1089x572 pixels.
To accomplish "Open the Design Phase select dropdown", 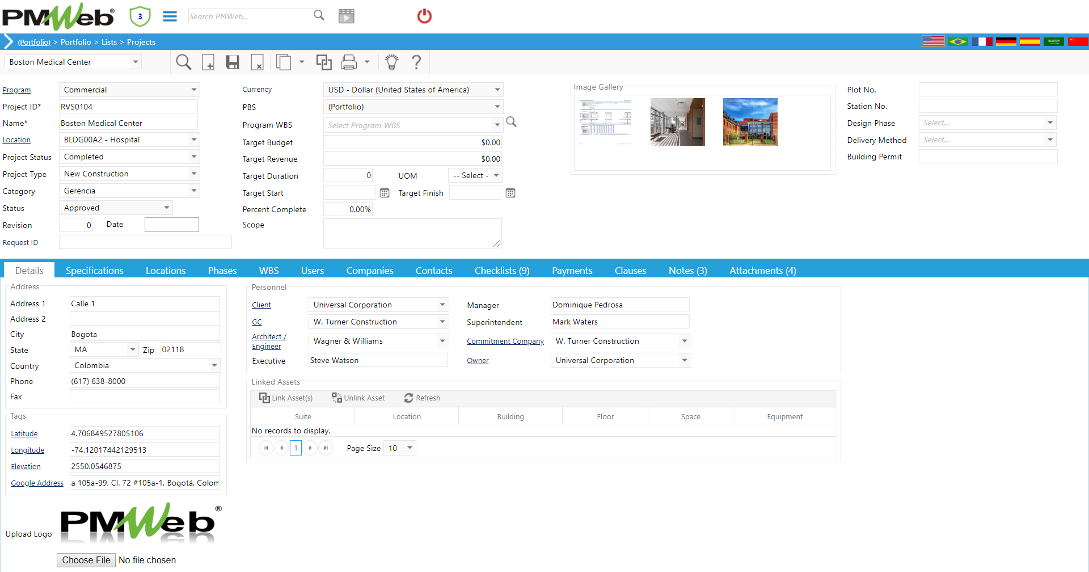I will tap(988, 123).
